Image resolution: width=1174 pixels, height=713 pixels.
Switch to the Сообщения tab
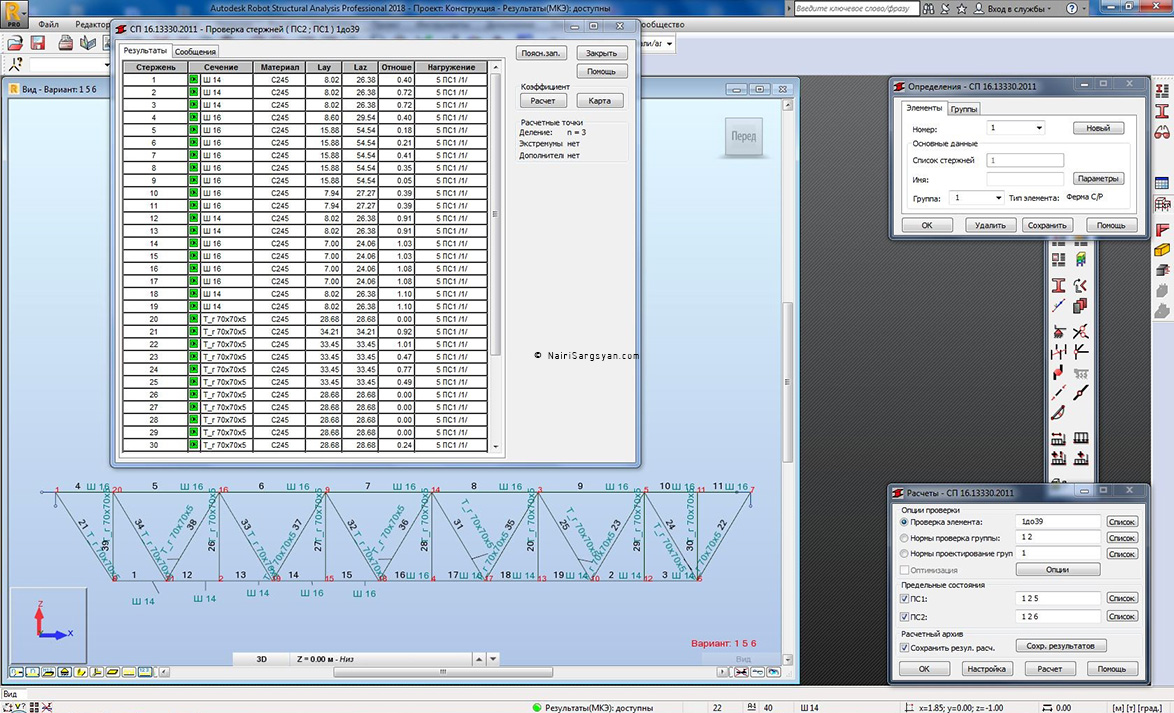point(195,52)
